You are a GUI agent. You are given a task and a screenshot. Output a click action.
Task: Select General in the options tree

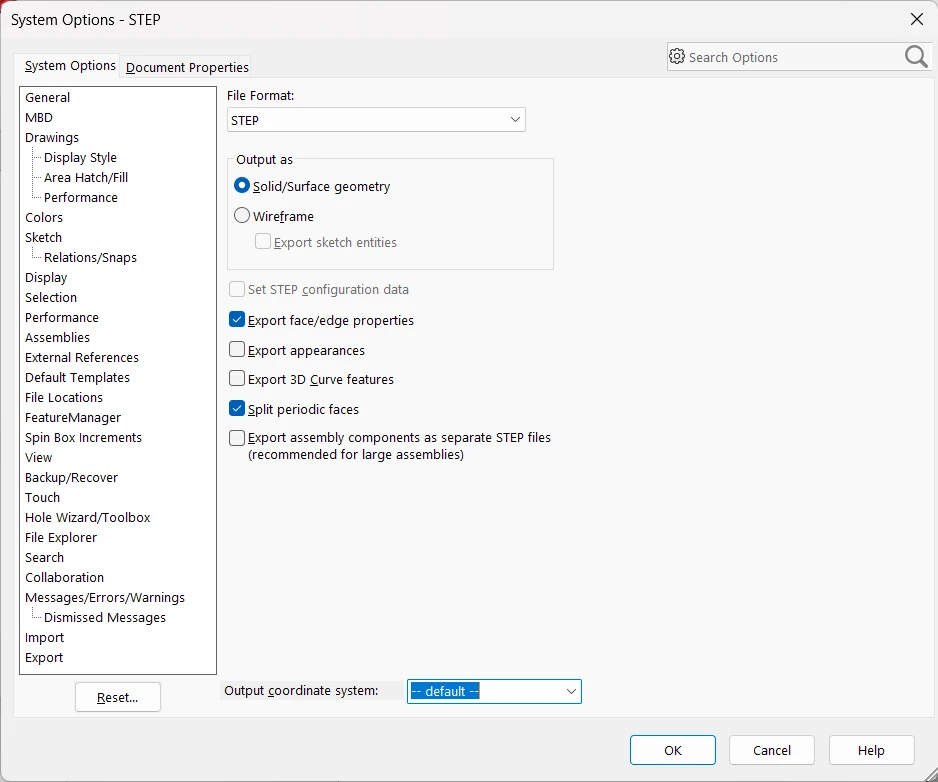[47, 98]
